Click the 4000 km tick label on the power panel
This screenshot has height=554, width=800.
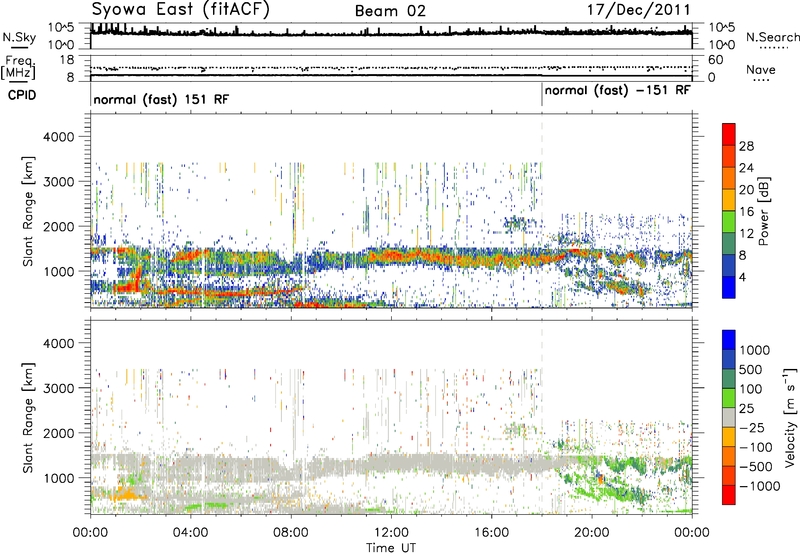pyautogui.click(x=59, y=137)
